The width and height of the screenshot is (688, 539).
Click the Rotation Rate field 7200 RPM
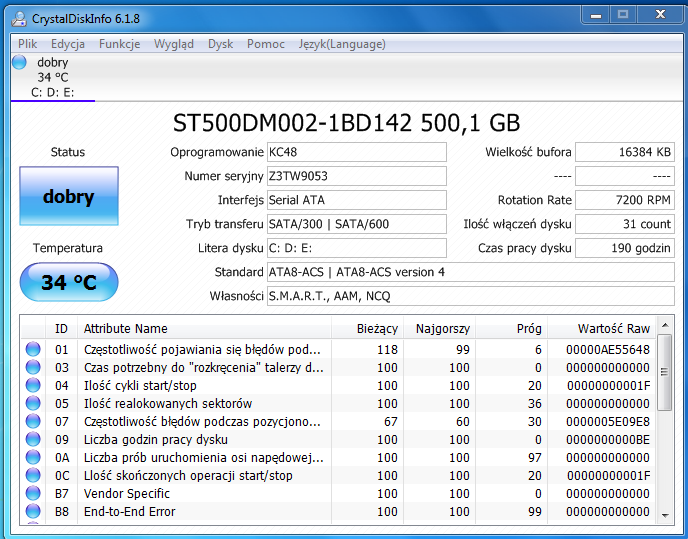(x=625, y=200)
